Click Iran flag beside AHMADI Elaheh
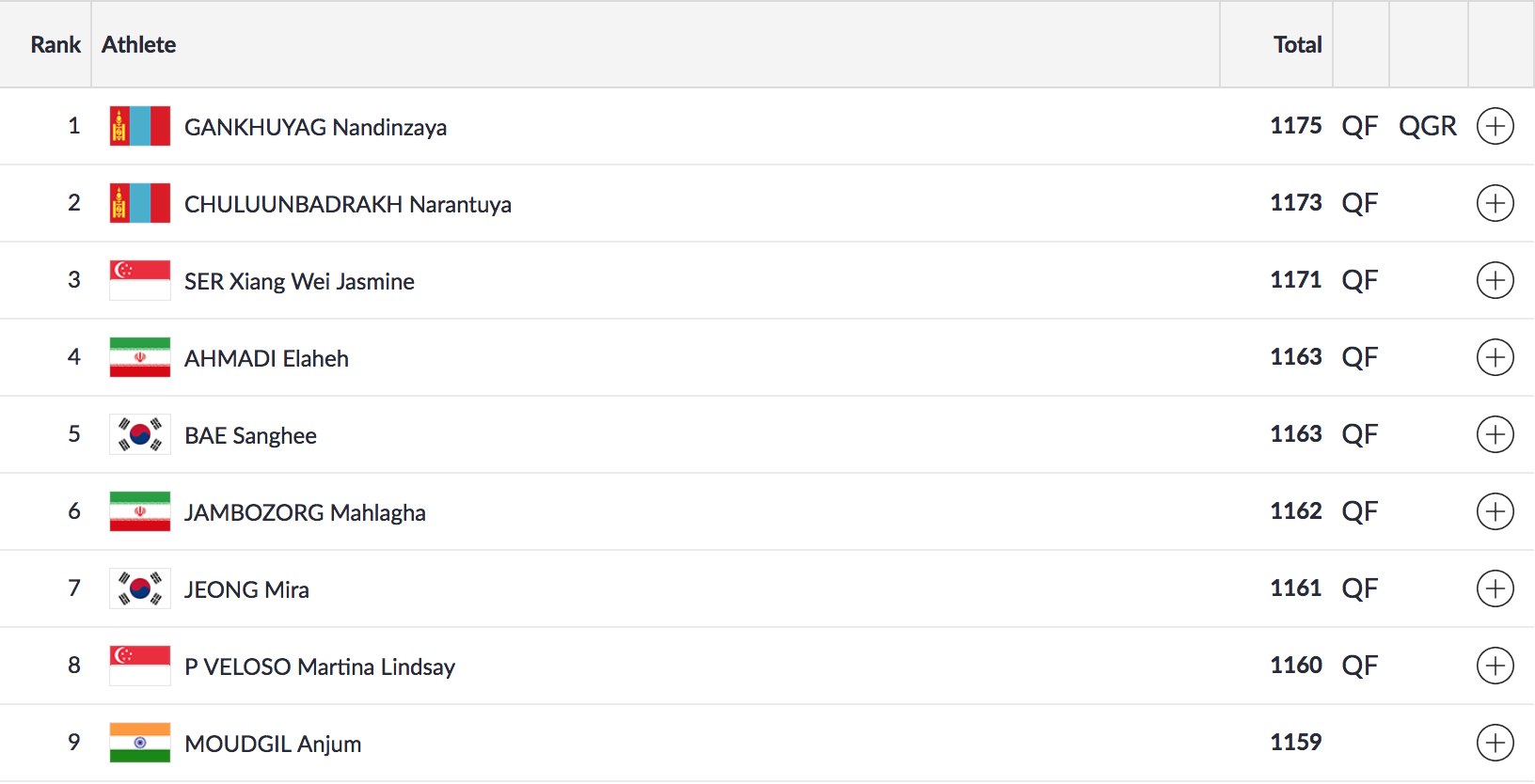1535x784 pixels. (x=140, y=357)
